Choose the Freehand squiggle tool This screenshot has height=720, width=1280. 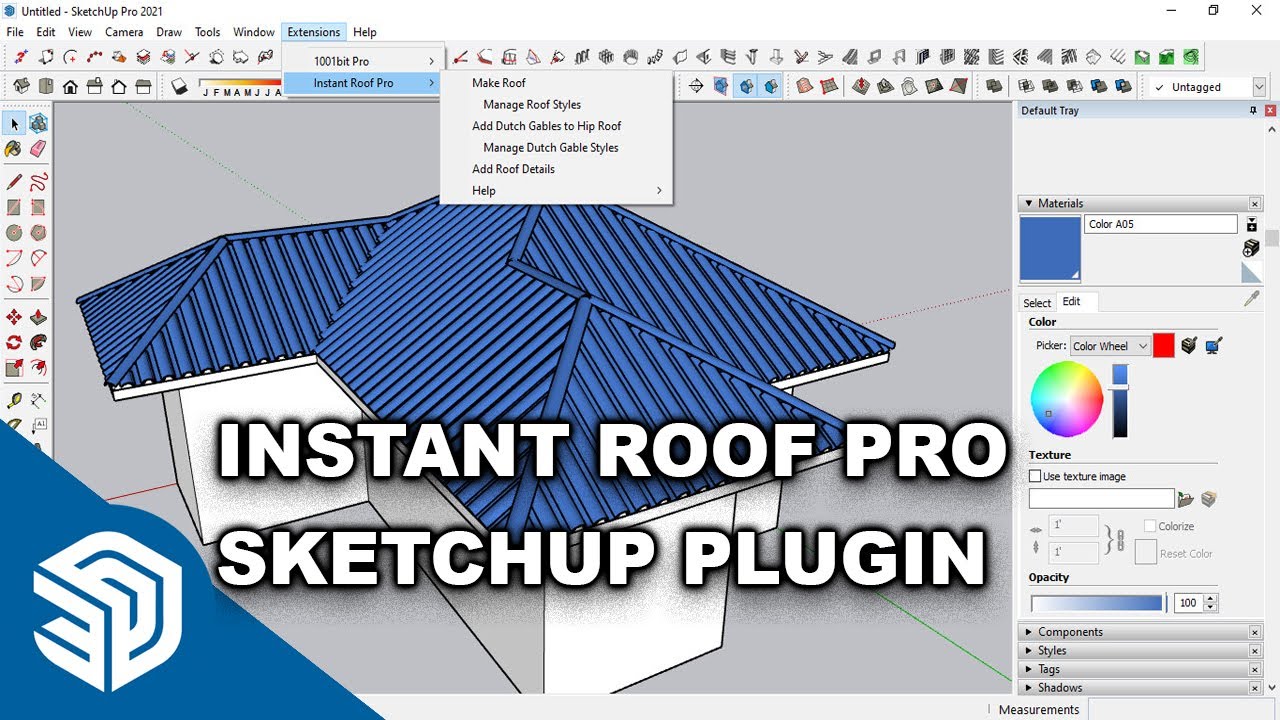pos(38,182)
